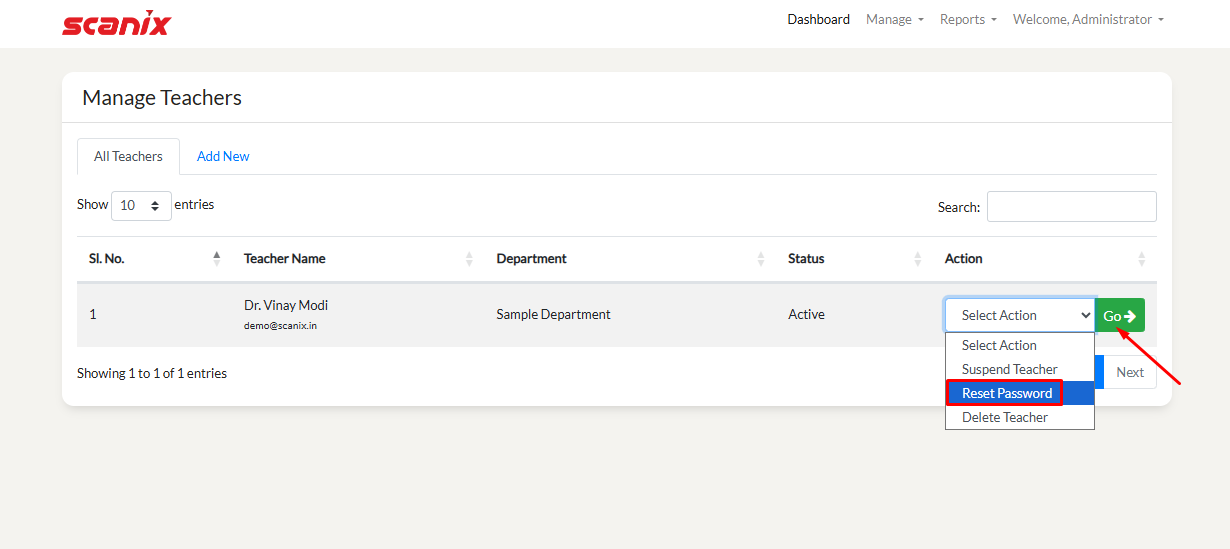1230x549 pixels.
Task: Sort Teacher Name column using arrows icon
Action: (x=469, y=259)
